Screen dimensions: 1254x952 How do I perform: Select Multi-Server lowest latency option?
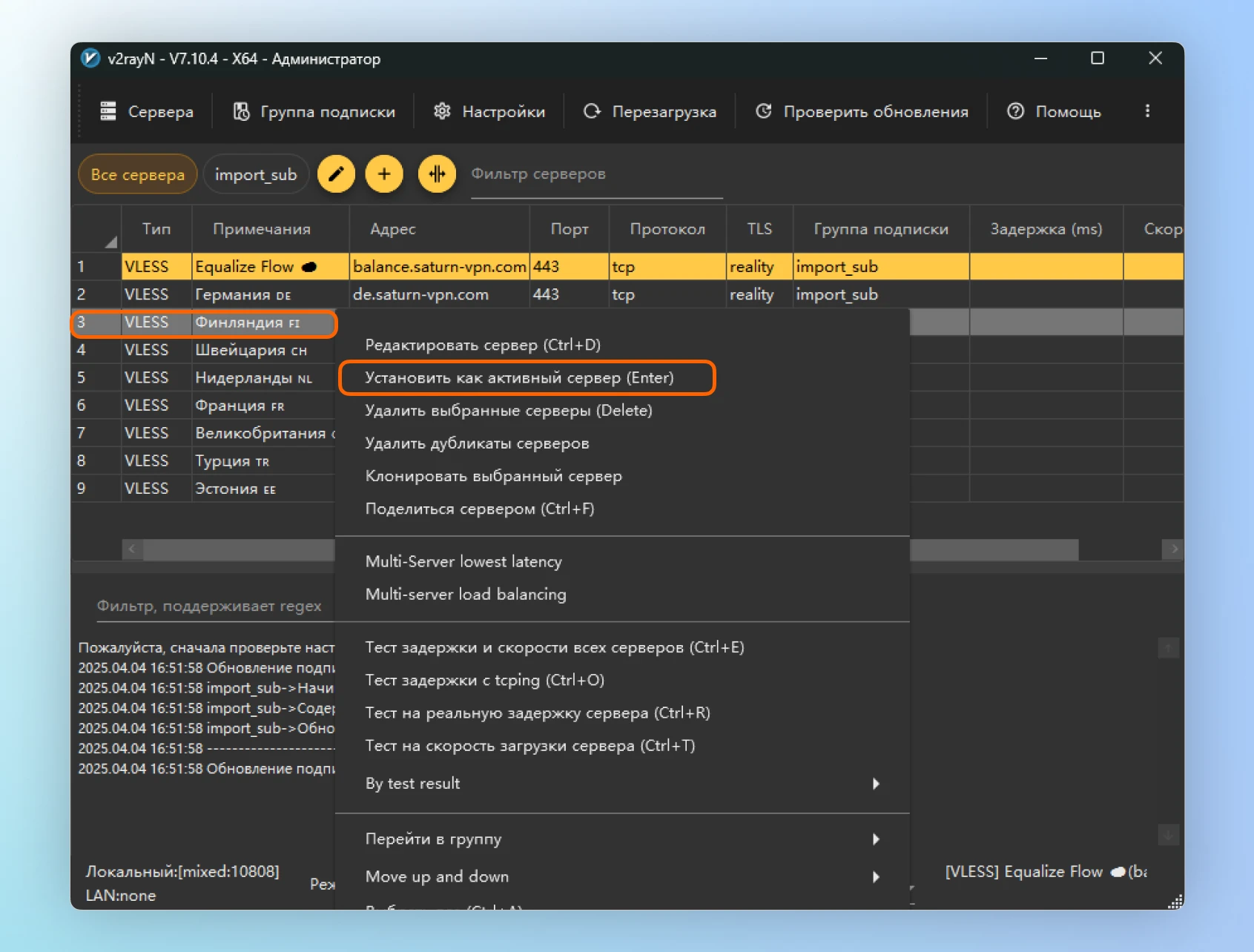[463, 562]
